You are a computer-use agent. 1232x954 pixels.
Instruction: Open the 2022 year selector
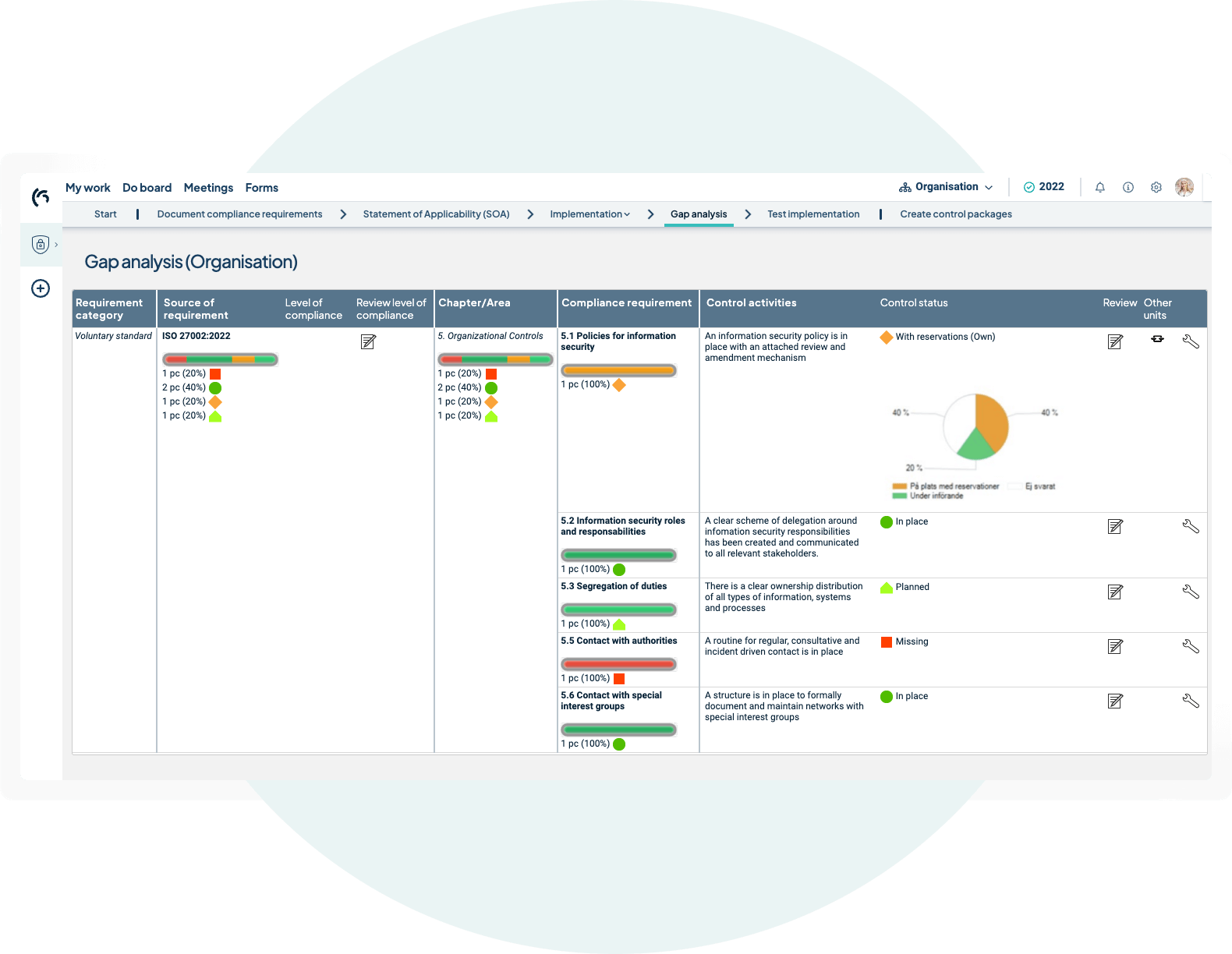[1043, 187]
